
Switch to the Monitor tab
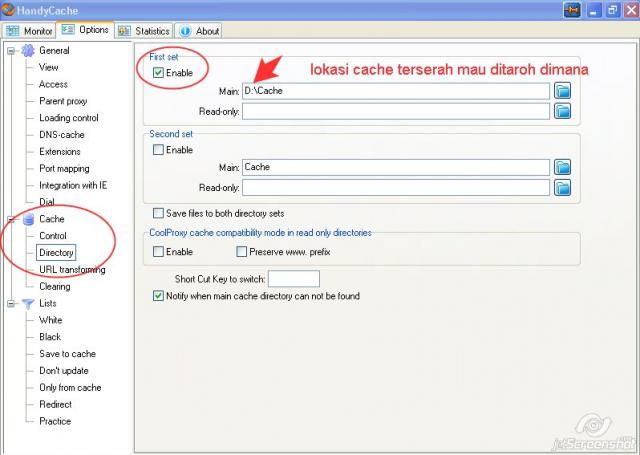coord(29,31)
